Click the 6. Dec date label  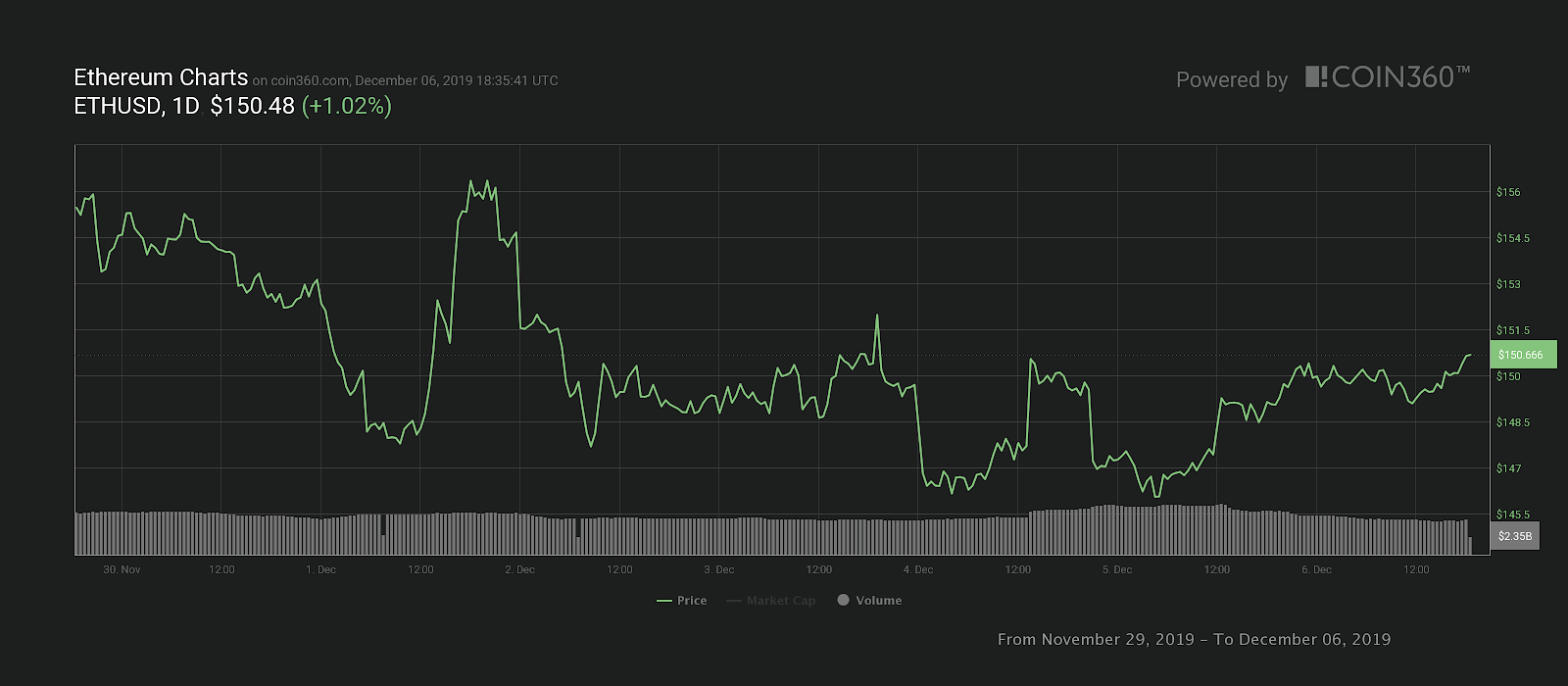(x=1316, y=569)
